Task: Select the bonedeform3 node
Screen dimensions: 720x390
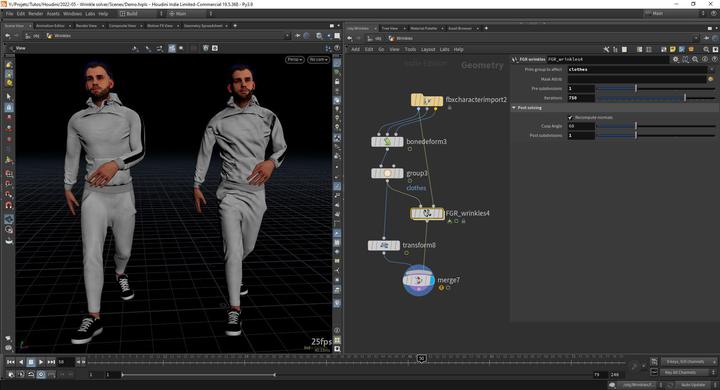Action: click(x=387, y=141)
